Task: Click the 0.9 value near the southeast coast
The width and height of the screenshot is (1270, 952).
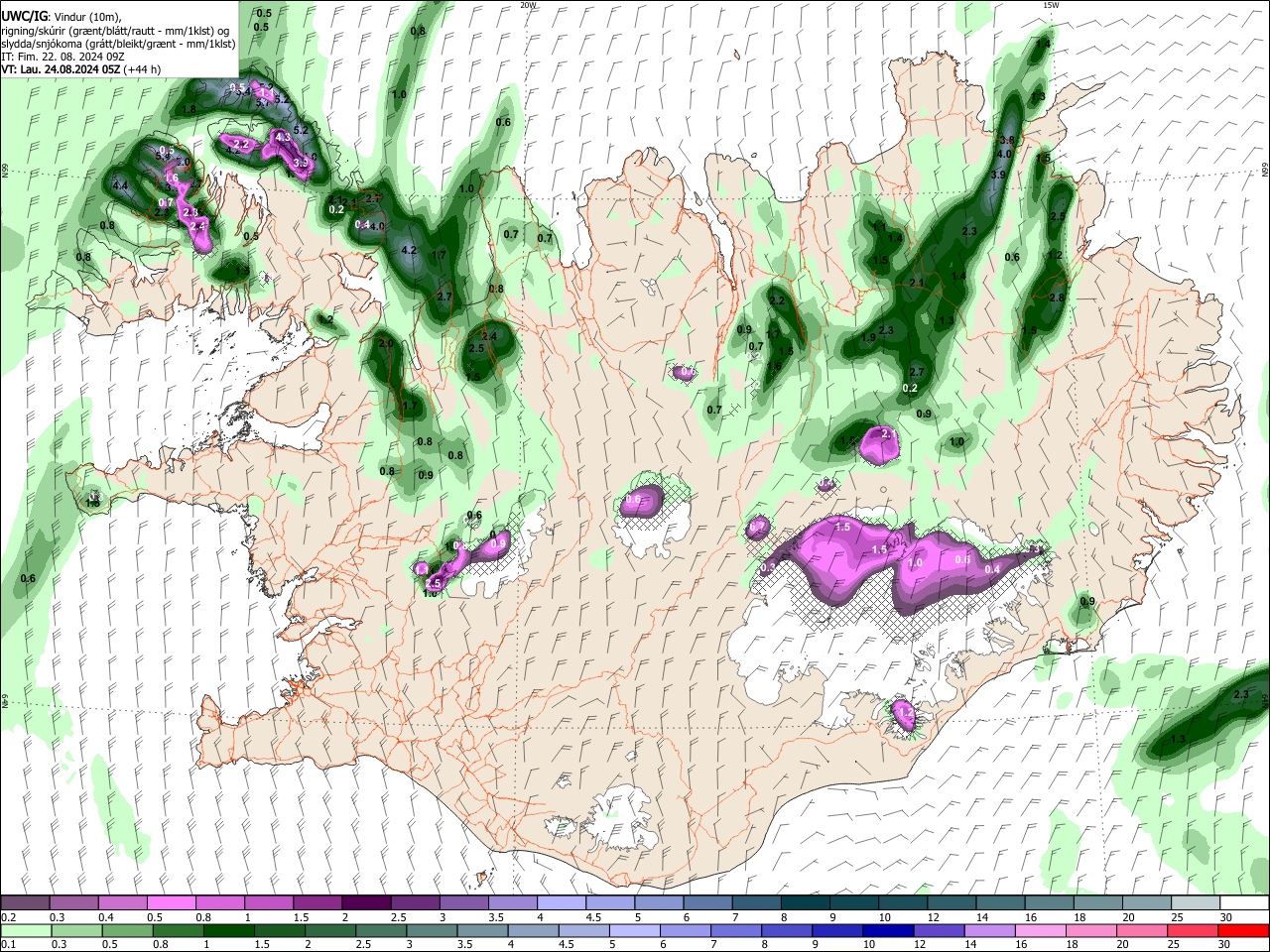Action: 1087,601
